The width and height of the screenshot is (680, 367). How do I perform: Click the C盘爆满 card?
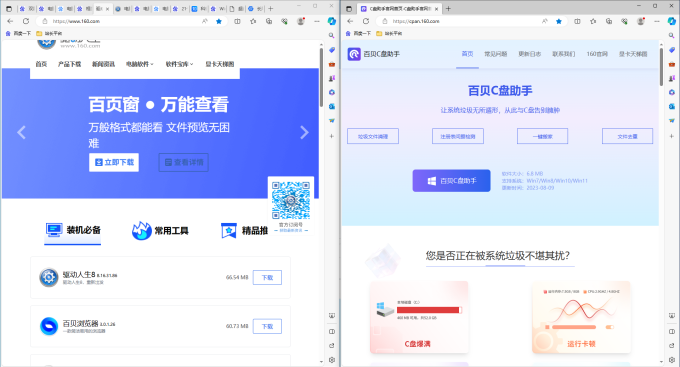(419, 317)
